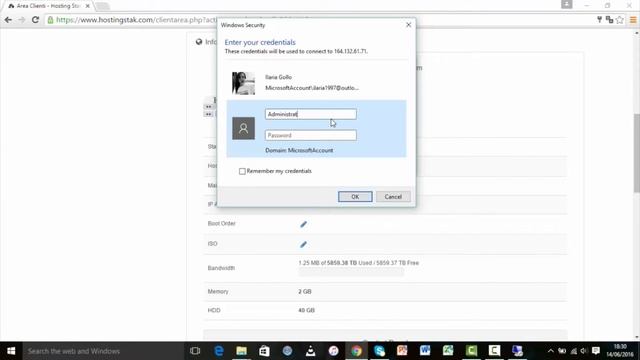The image size is (640, 360).
Task: Open File Explorer from the taskbar
Action: point(242,351)
